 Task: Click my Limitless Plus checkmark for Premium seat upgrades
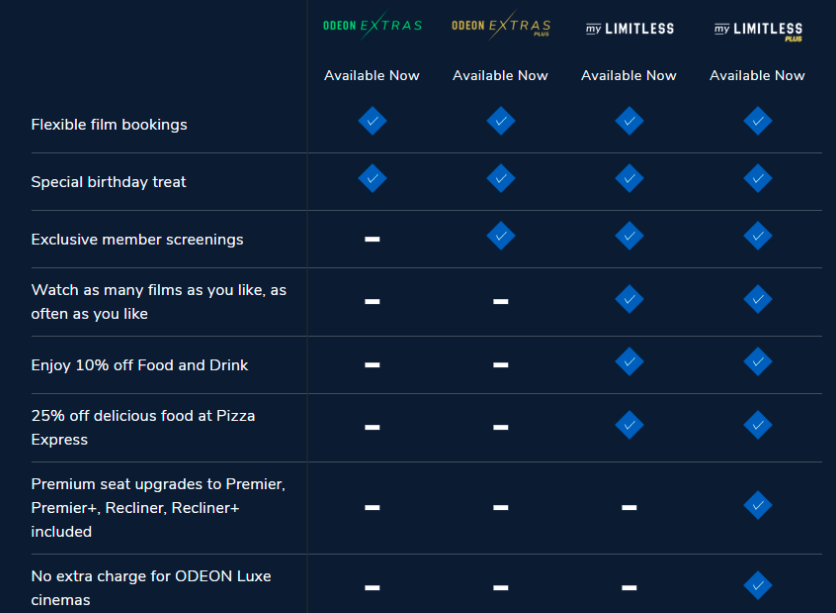(758, 505)
